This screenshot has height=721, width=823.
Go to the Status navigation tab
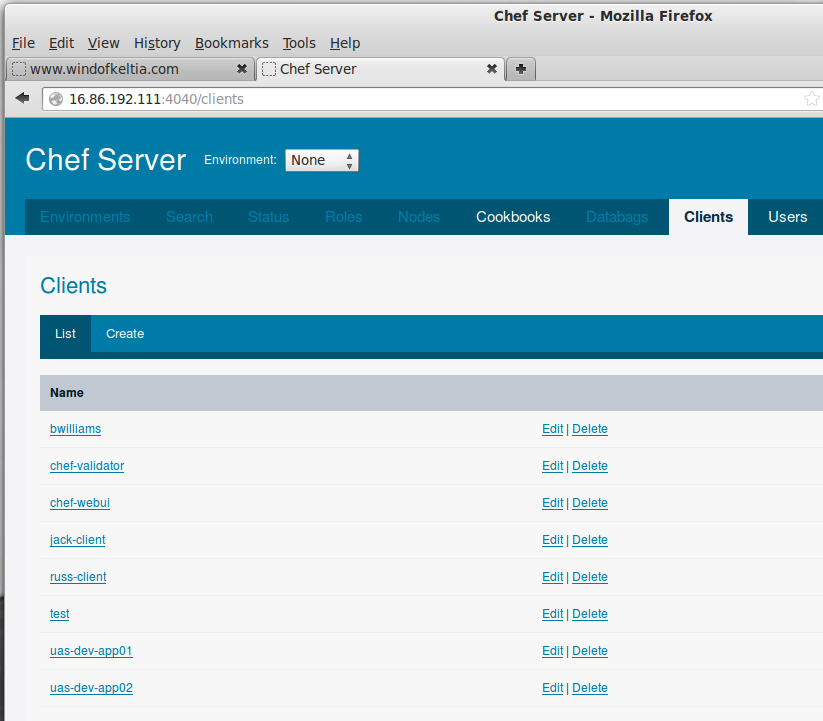[x=268, y=217]
